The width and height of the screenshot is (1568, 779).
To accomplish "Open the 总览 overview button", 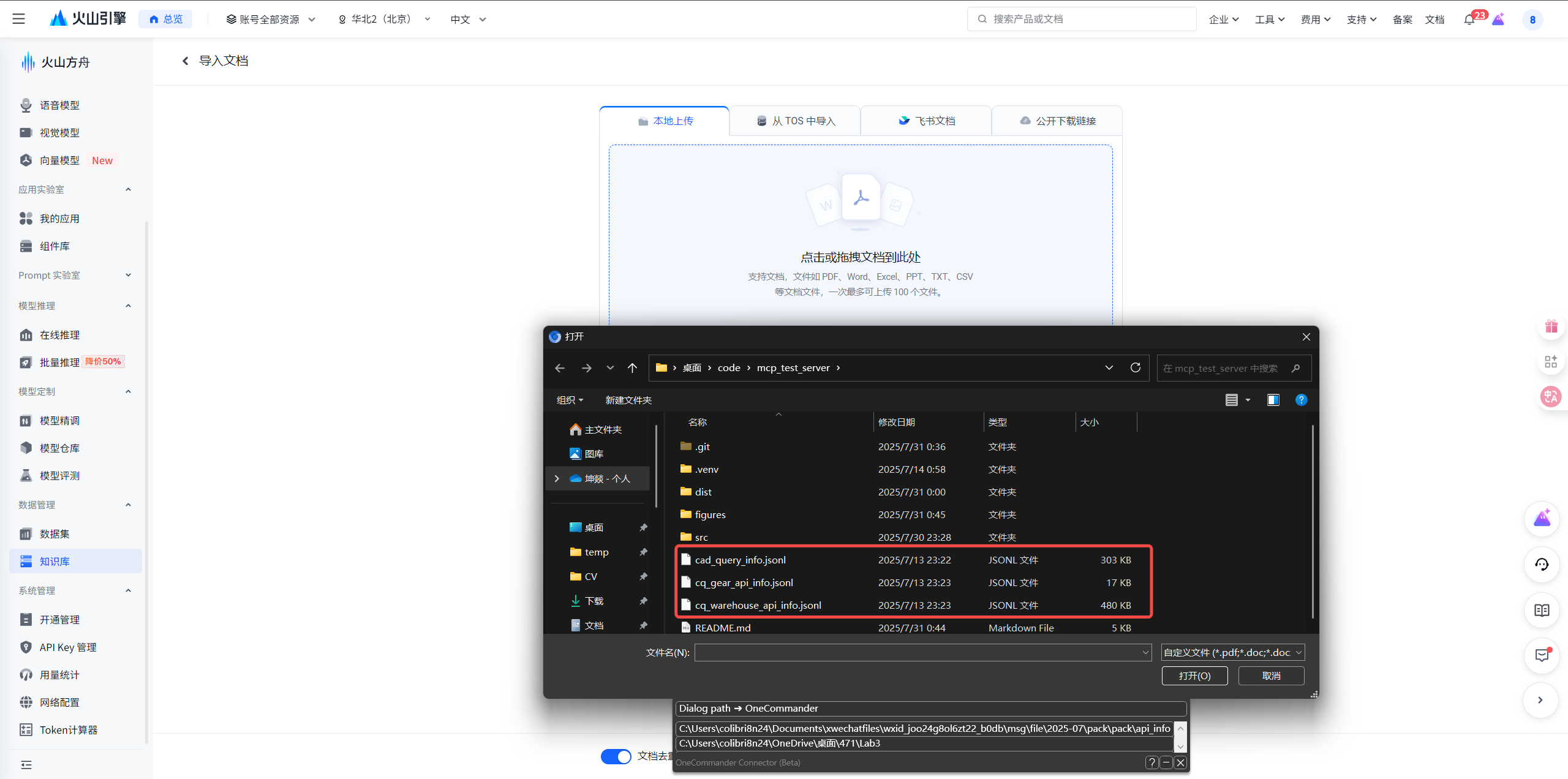I will pos(165,19).
